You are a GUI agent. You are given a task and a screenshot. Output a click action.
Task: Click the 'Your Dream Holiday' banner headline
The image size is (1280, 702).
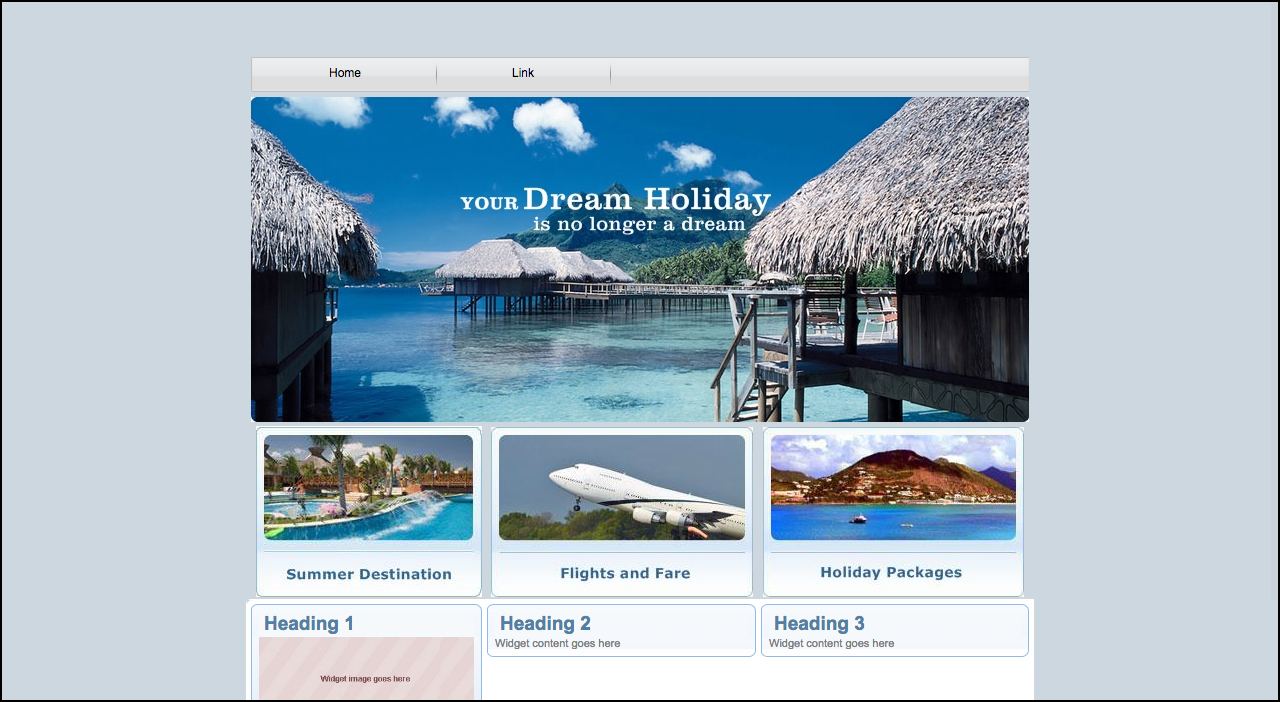click(x=615, y=199)
